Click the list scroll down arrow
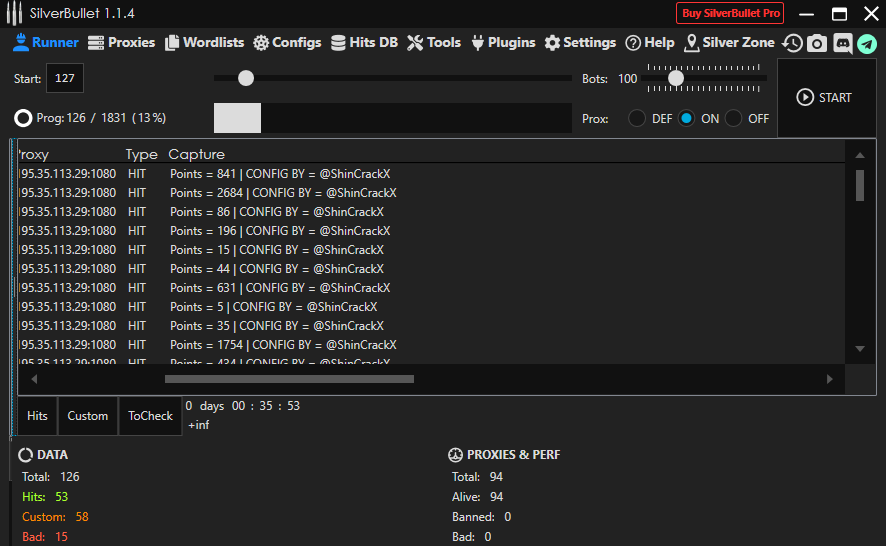Viewport: 886px width, 546px height. (860, 349)
